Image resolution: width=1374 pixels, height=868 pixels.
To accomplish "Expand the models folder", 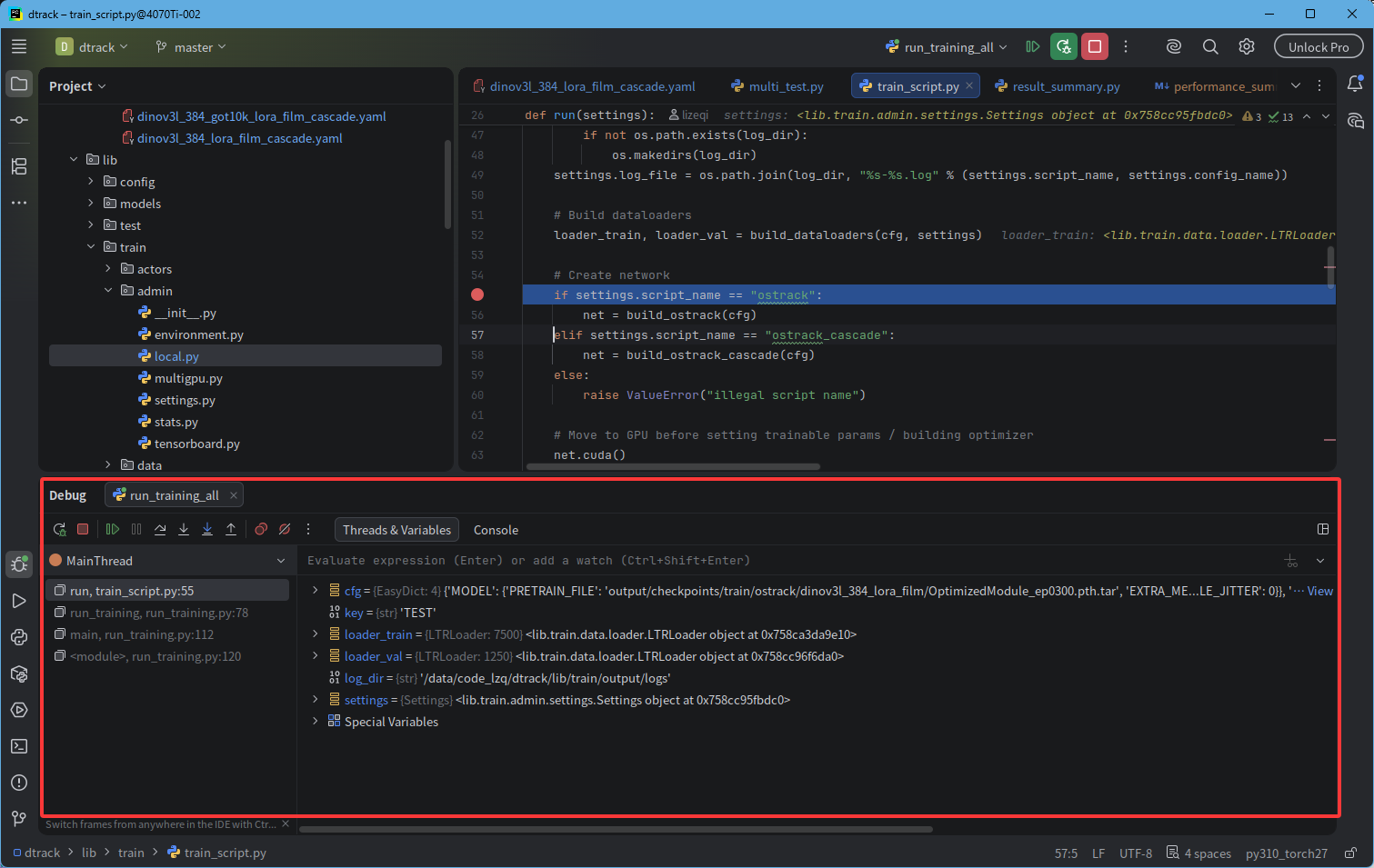I will [91, 204].
